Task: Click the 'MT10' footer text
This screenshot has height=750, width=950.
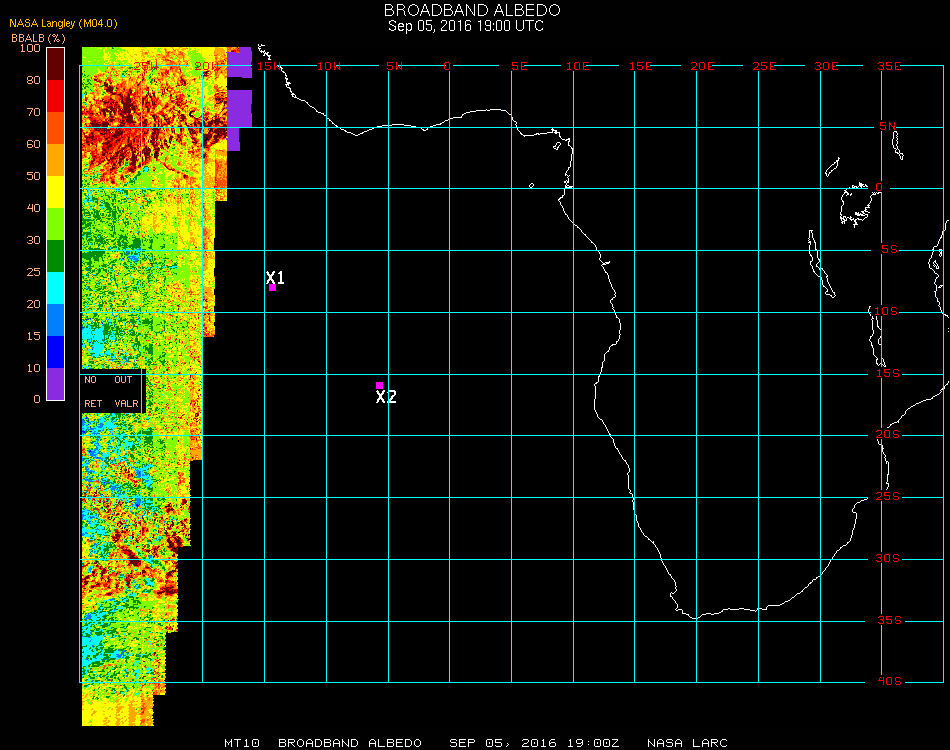Action: 242,743
